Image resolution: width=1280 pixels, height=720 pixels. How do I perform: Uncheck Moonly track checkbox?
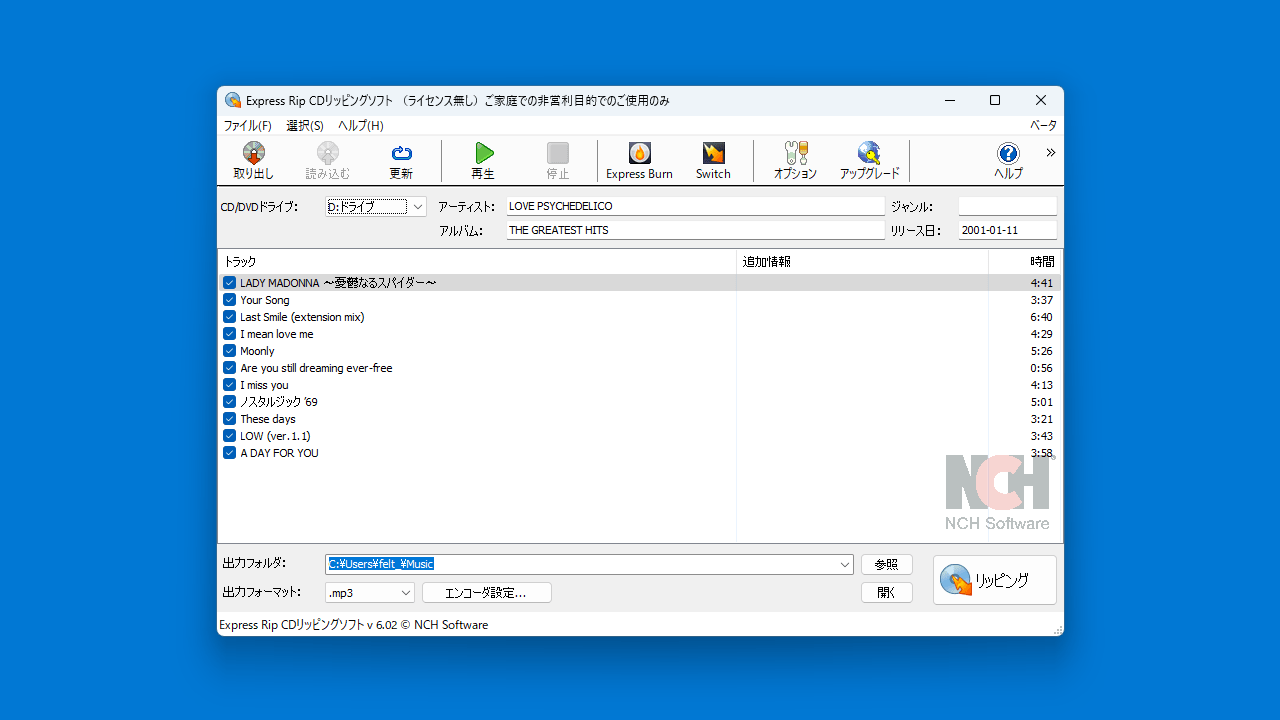click(229, 351)
